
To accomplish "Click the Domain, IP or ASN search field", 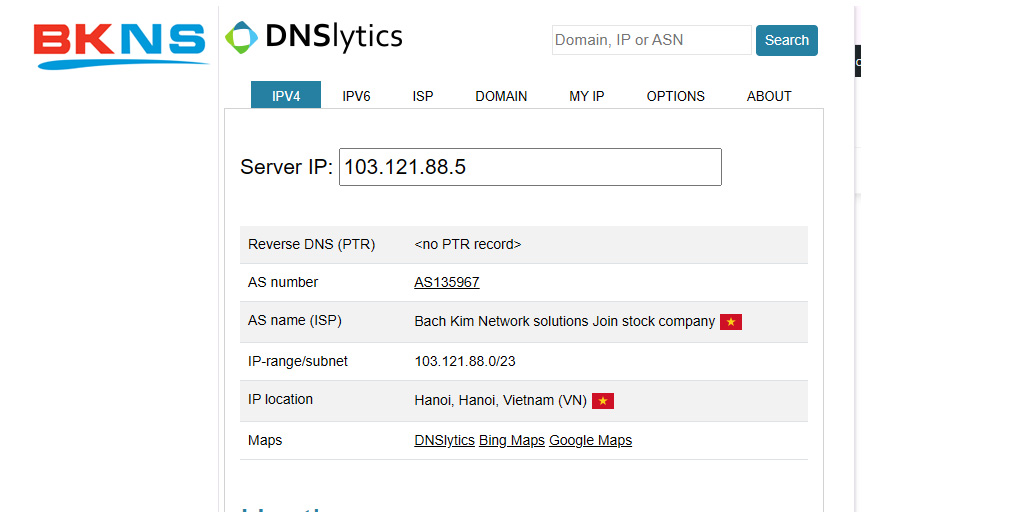I will 652,40.
